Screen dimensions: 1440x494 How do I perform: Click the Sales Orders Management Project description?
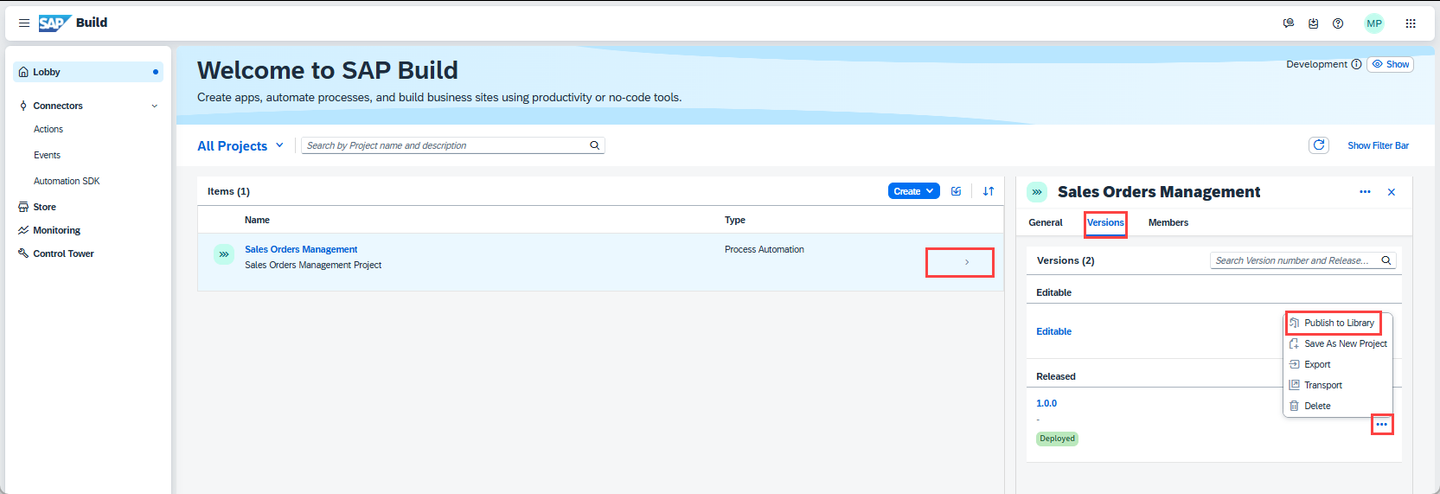[x=313, y=265]
